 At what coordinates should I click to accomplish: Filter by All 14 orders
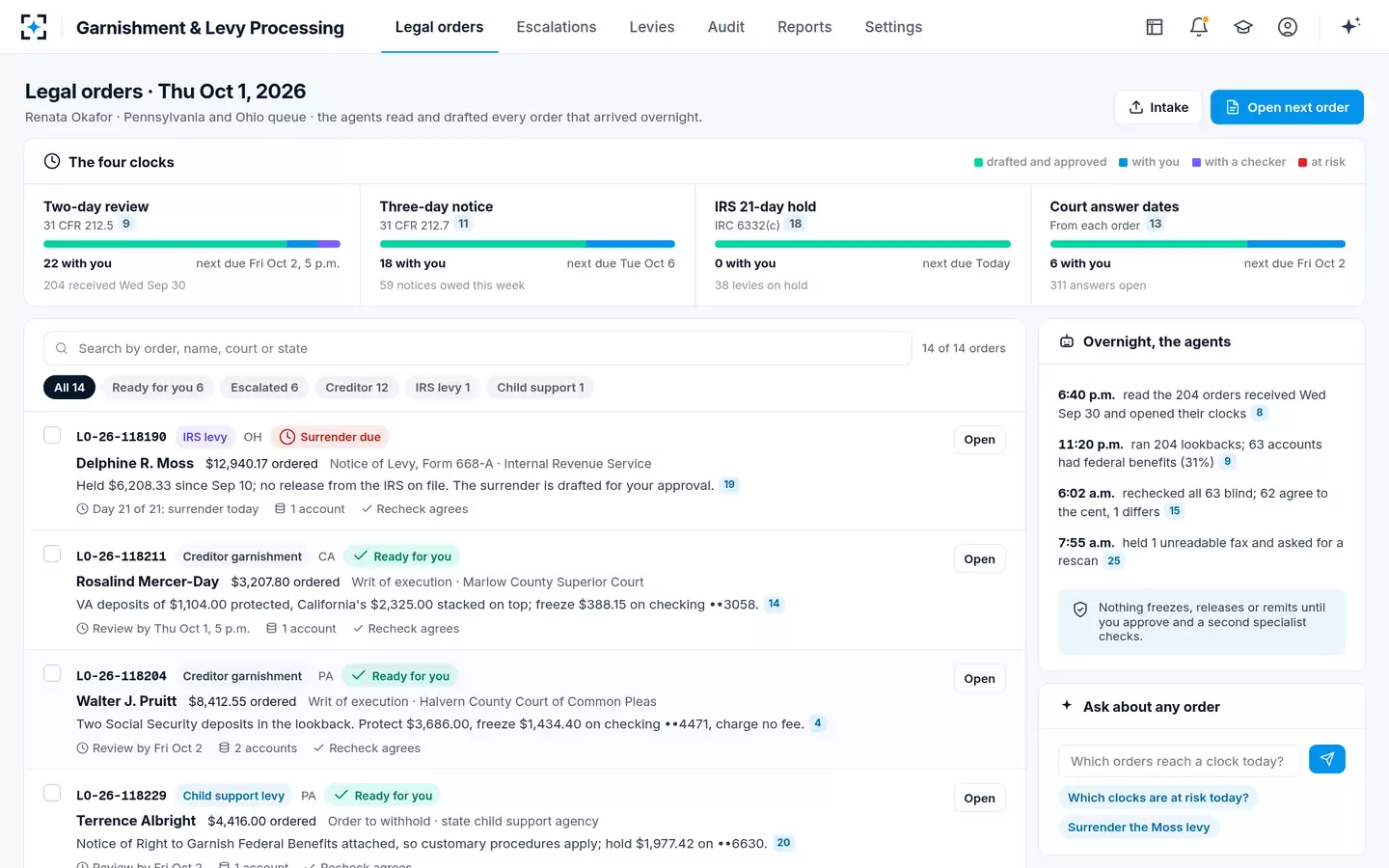69,388
